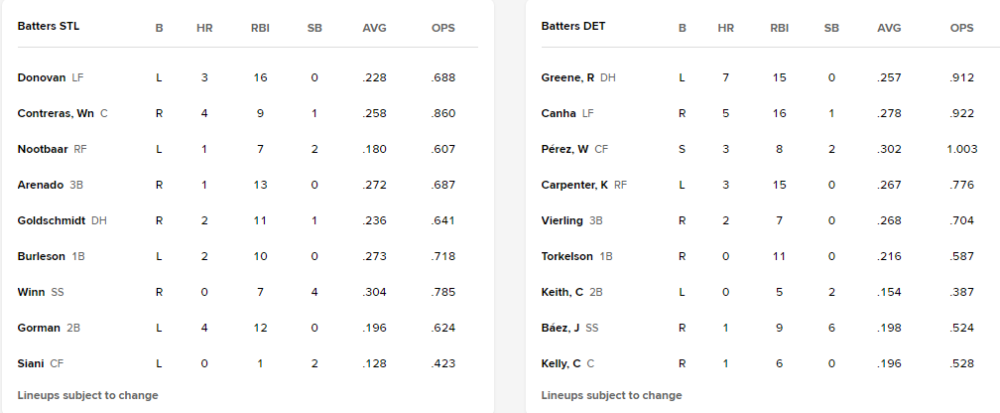Click on Torkelson's name
This screenshot has height=413, width=1000.
point(567,257)
